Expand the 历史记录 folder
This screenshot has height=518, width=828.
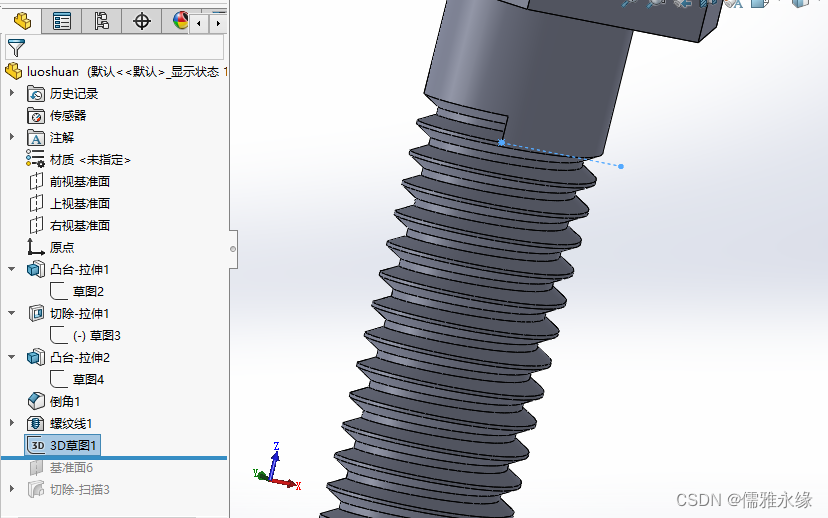[x=12, y=93]
